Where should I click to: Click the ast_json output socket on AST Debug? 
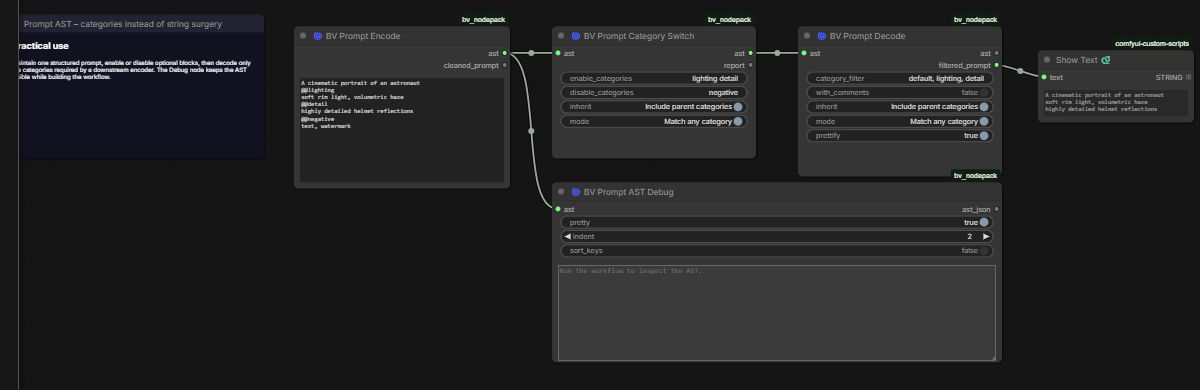tap(997, 209)
